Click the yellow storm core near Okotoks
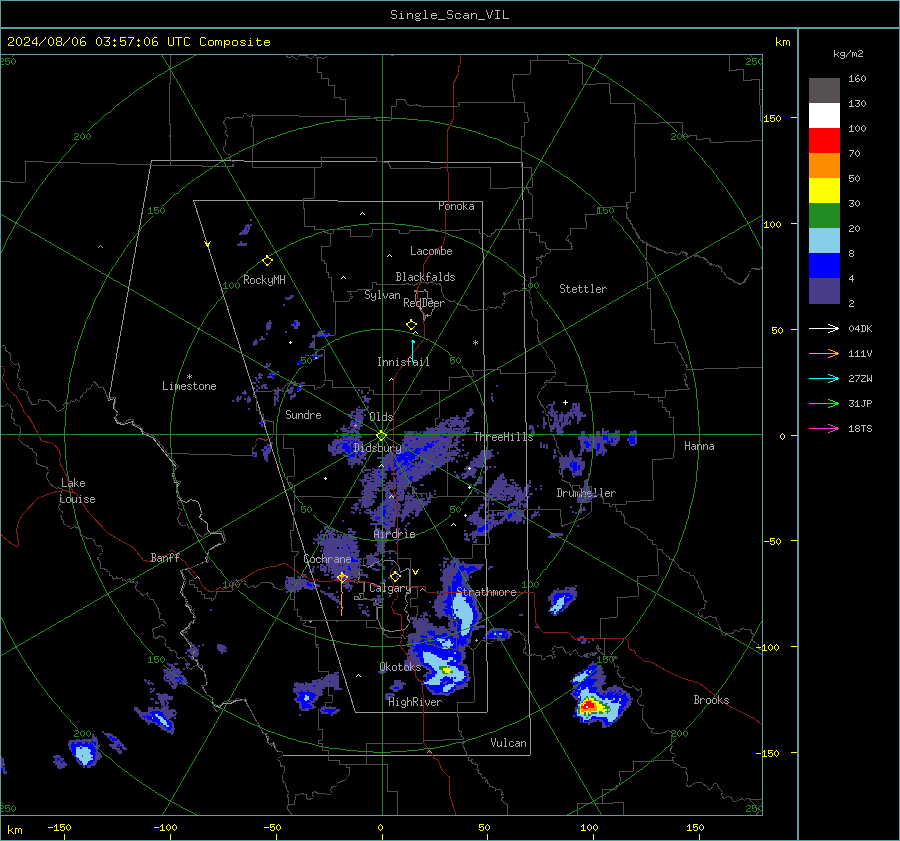 tap(446, 669)
